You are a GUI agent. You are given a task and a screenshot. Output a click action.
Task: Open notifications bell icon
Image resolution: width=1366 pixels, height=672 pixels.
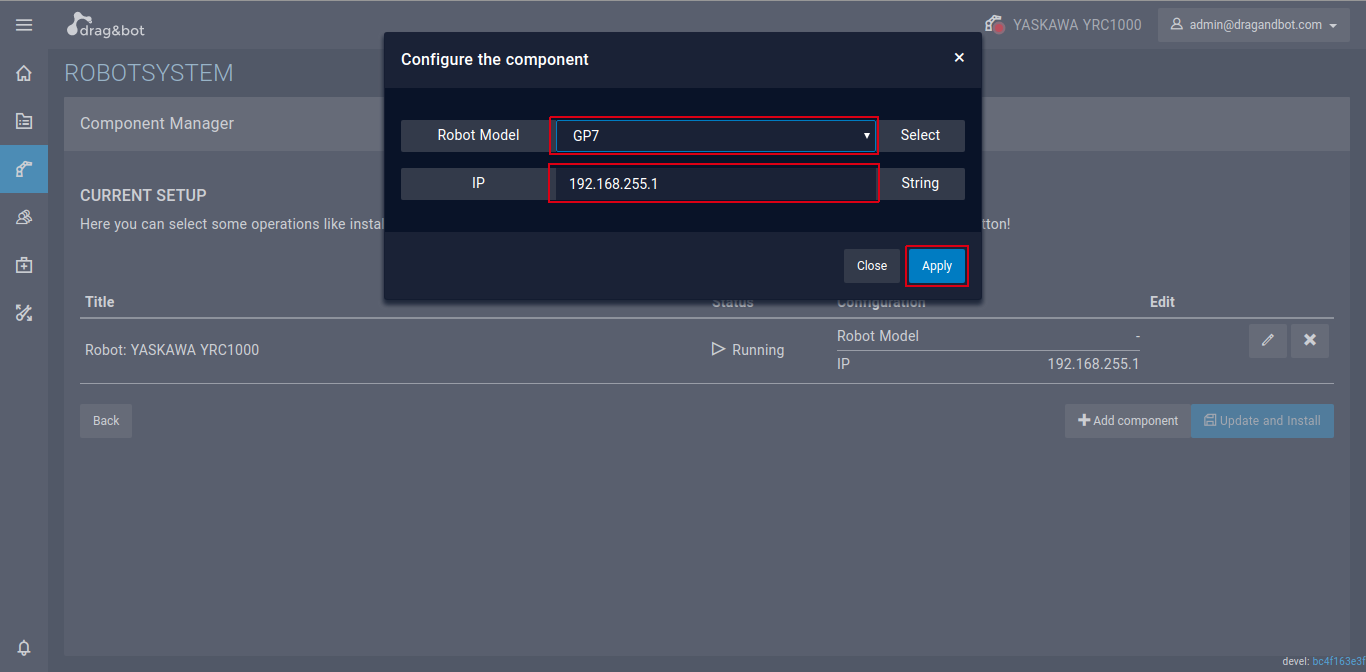pyautogui.click(x=24, y=648)
